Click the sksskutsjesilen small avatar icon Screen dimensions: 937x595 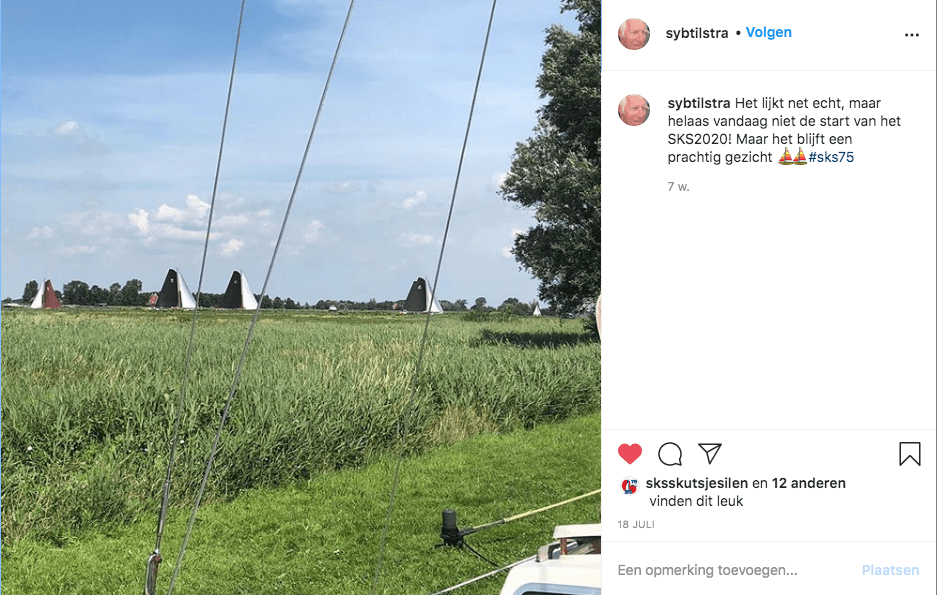click(629, 486)
